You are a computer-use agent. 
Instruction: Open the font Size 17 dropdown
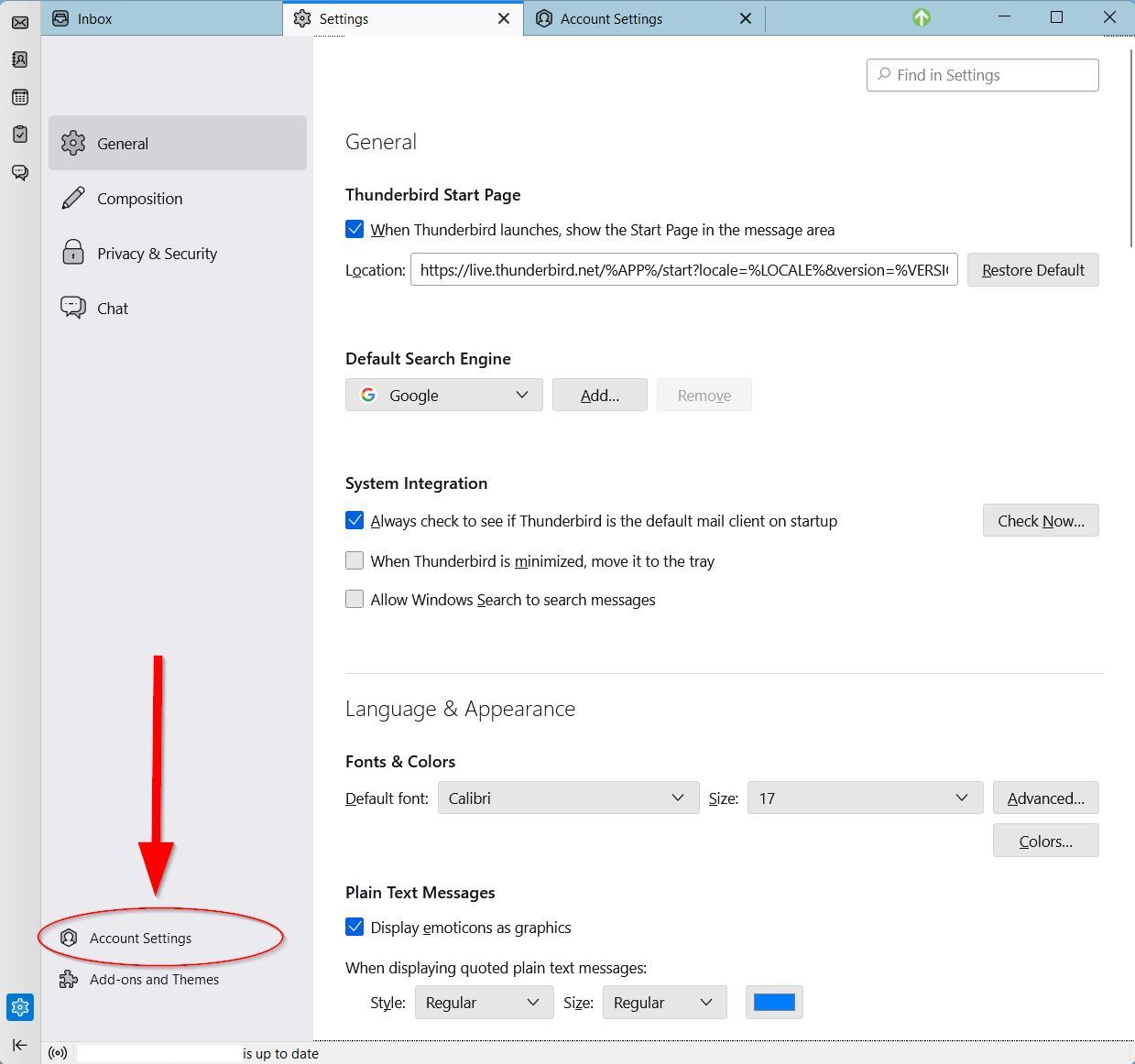click(x=866, y=798)
